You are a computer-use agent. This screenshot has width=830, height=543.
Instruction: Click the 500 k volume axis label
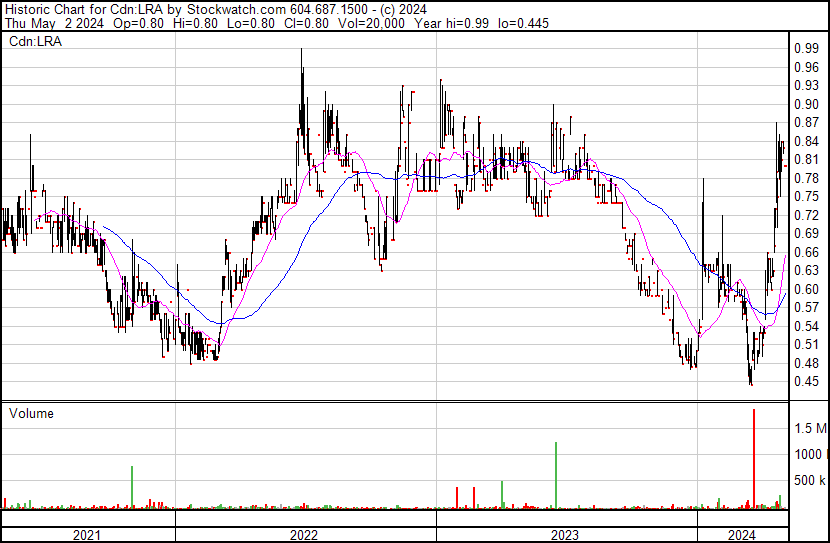(810, 481)
